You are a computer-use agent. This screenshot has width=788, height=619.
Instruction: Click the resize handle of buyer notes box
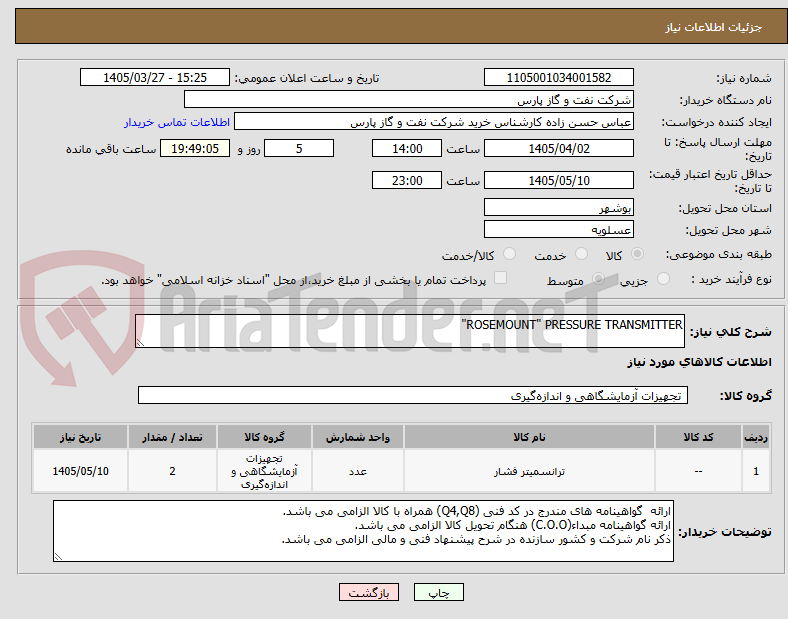click(x=58, y=557)
